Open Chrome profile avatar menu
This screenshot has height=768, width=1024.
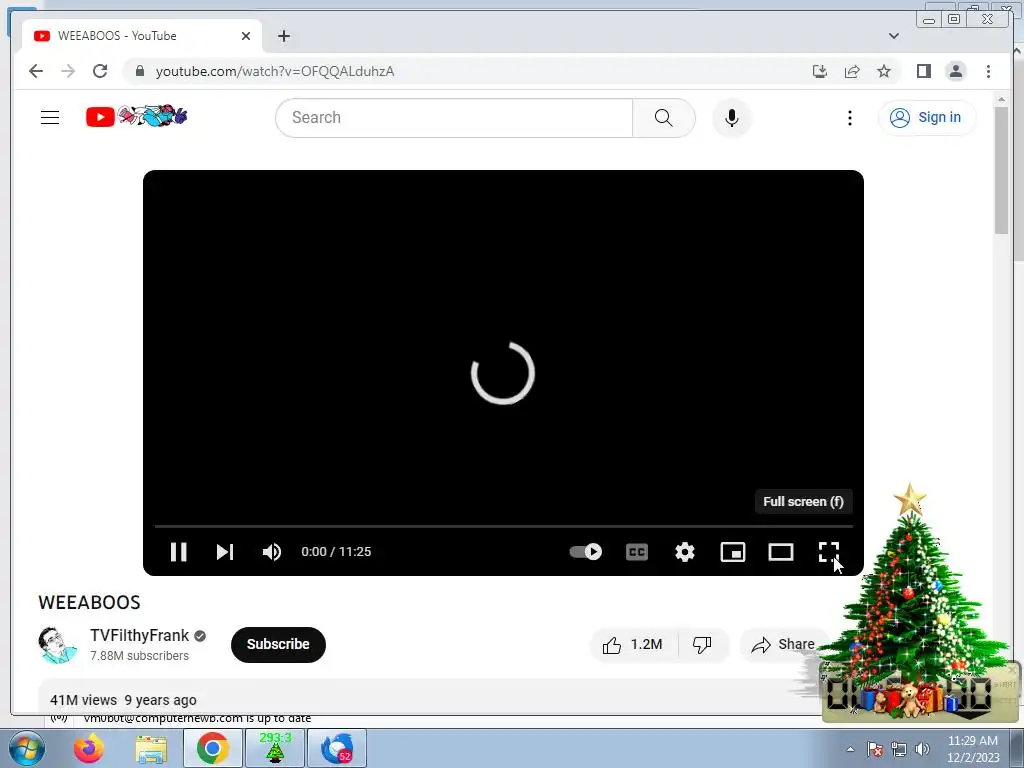coord(955,71)
